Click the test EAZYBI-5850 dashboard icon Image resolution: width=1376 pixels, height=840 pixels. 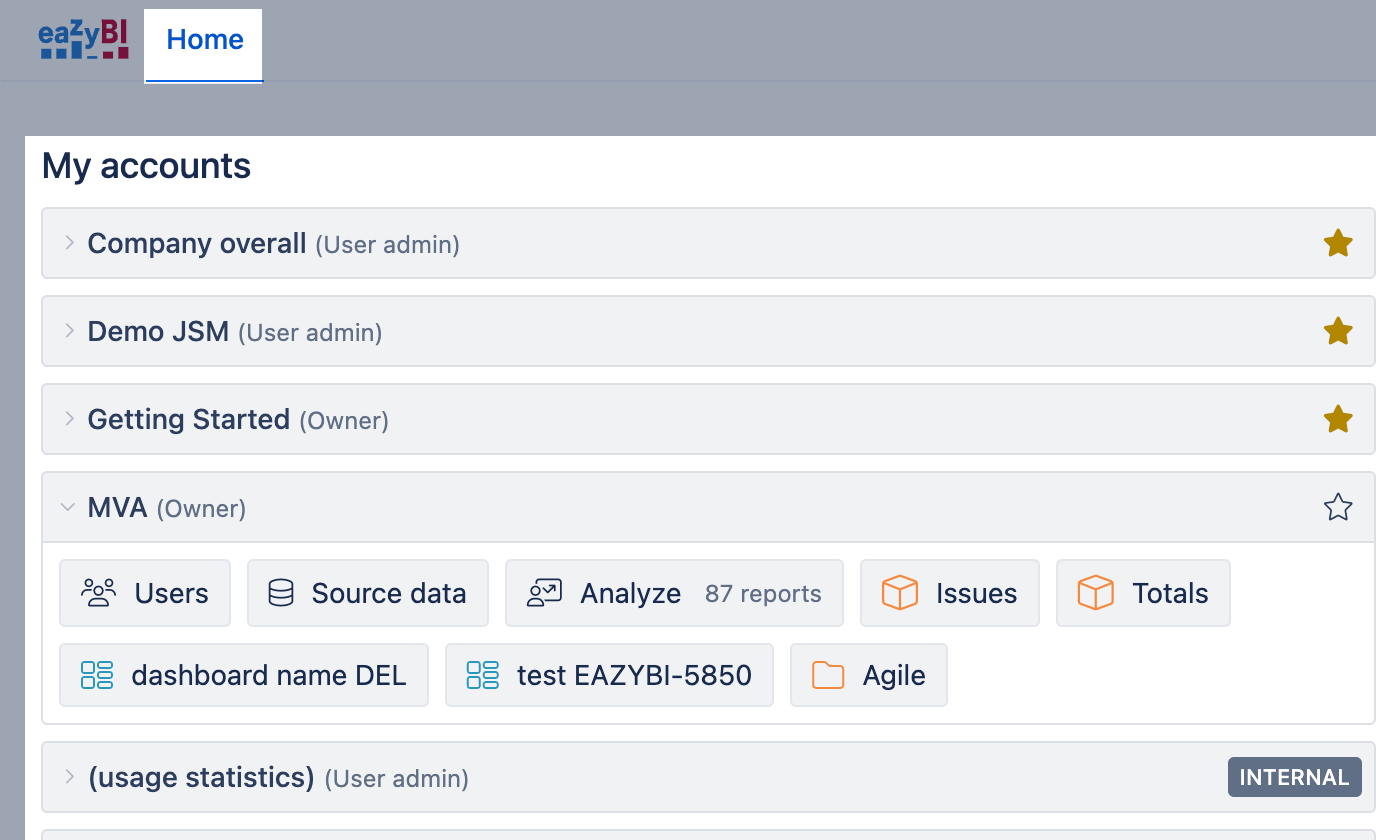pos(483,675)
